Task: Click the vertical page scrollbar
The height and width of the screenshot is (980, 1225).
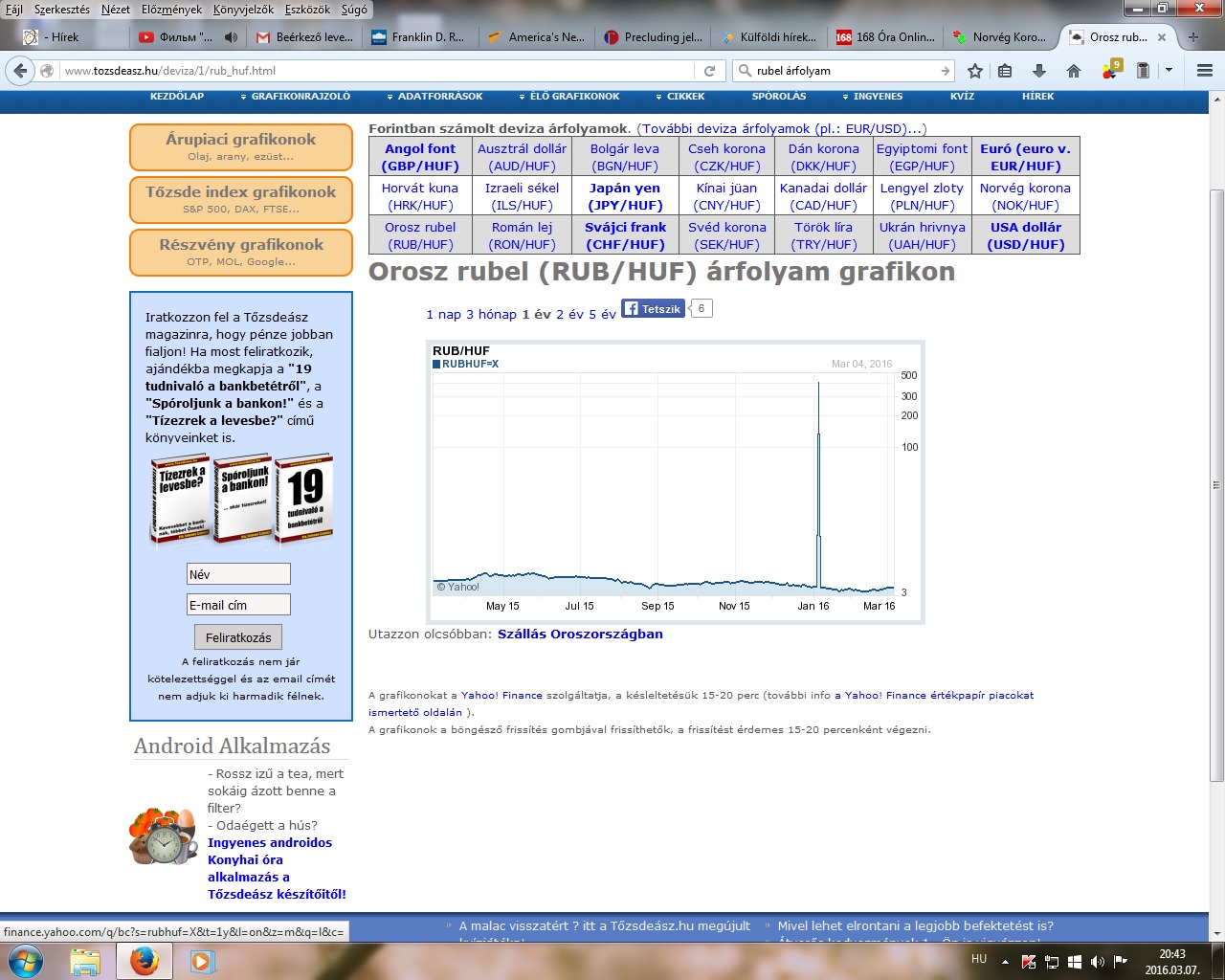Action: (1216, 479)
